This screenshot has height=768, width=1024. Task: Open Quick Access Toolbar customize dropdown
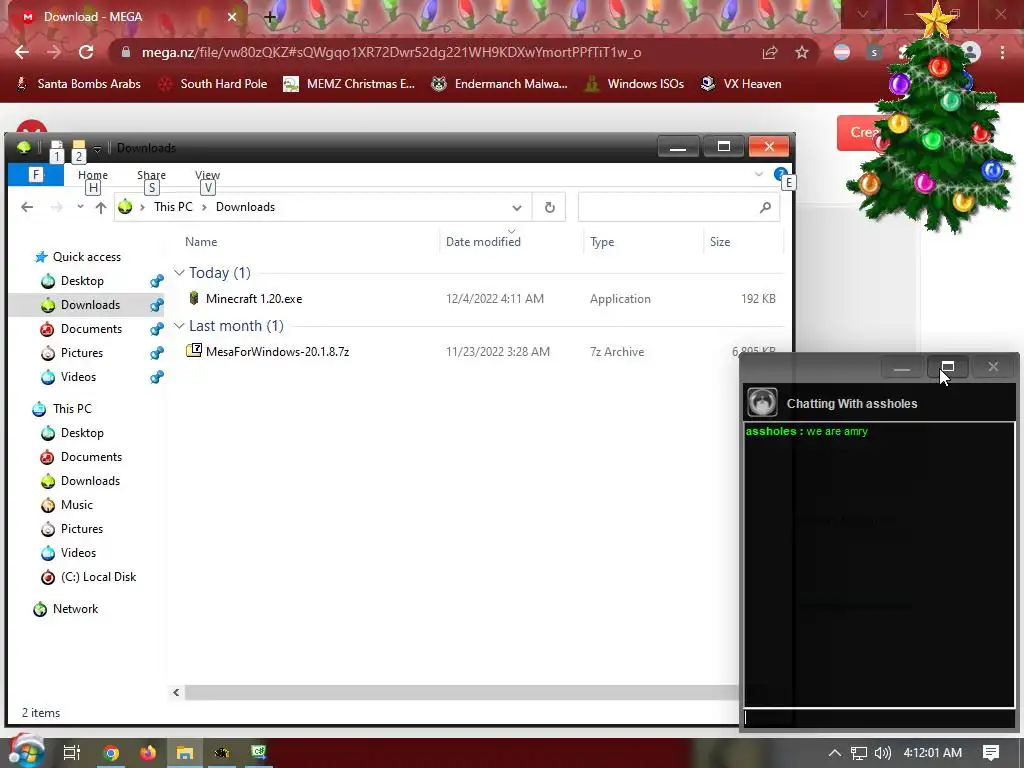coord(97,149)
